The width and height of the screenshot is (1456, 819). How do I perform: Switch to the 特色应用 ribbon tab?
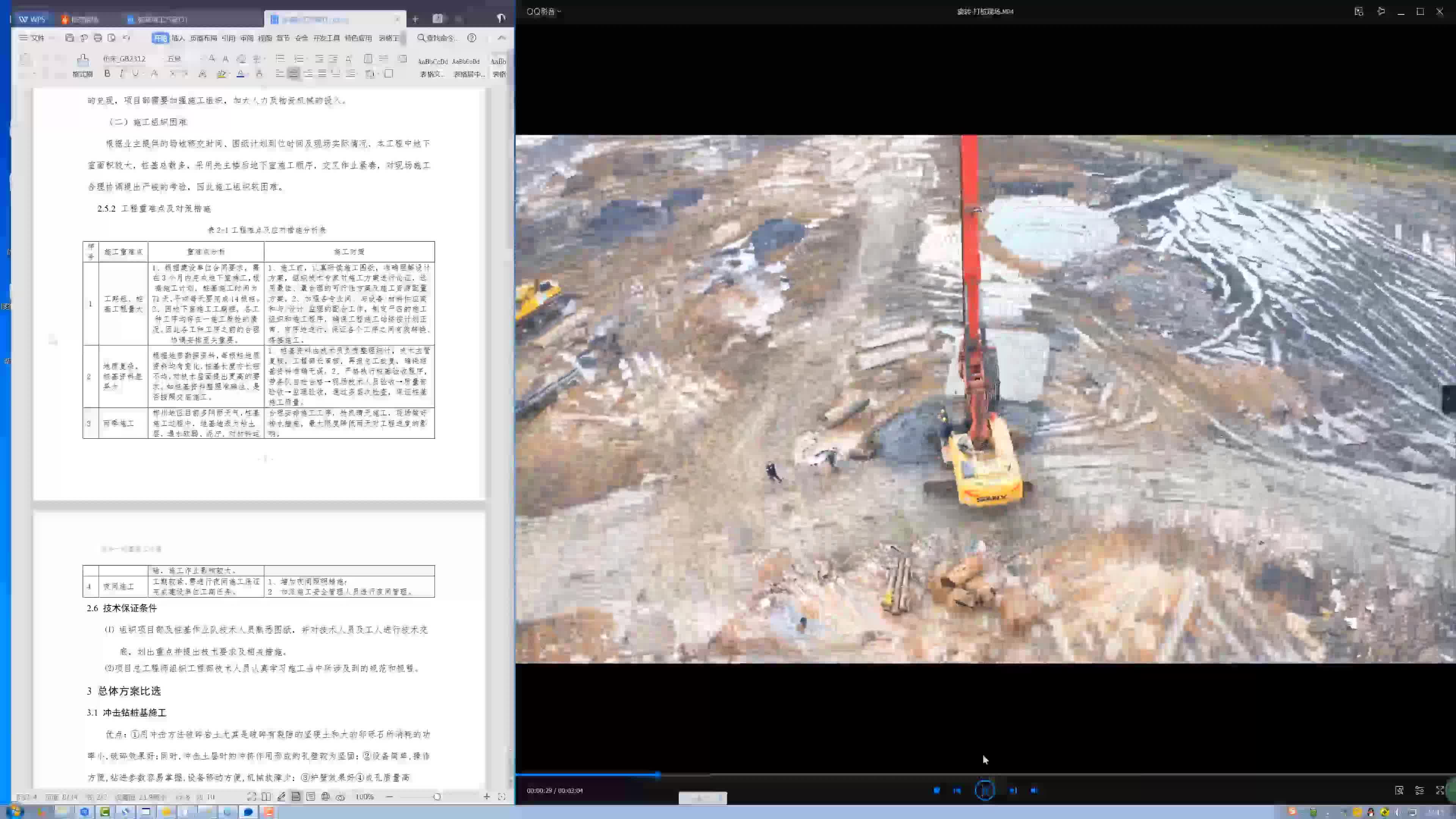(x=358, y=38)
